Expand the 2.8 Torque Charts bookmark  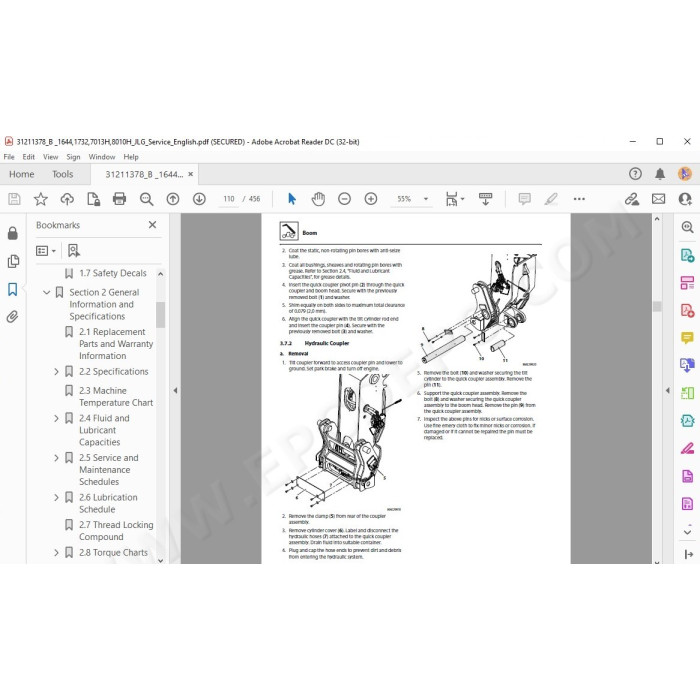pyautogui.click(x=56, y=553)
